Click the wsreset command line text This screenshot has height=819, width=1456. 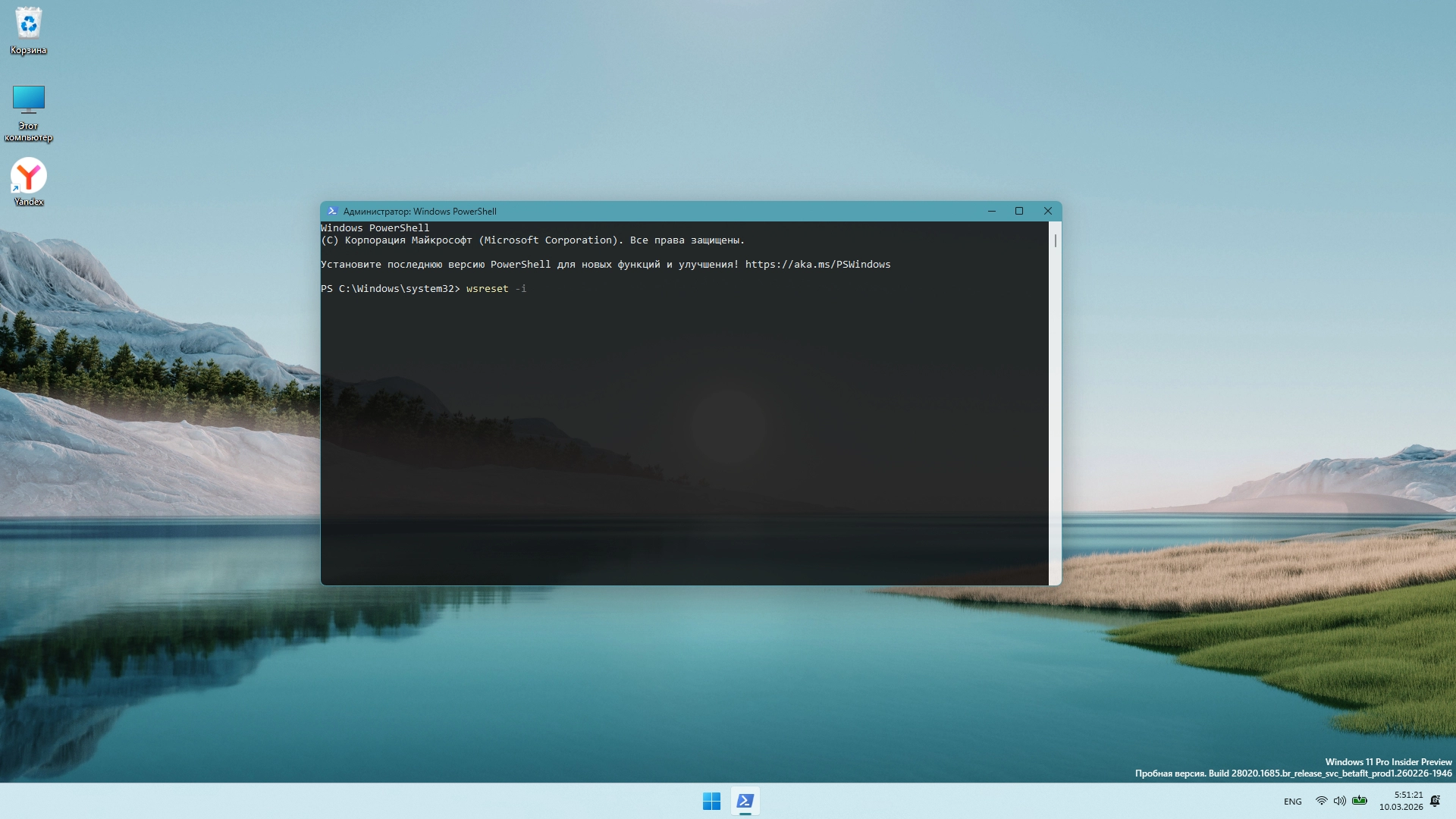[488, 289]
